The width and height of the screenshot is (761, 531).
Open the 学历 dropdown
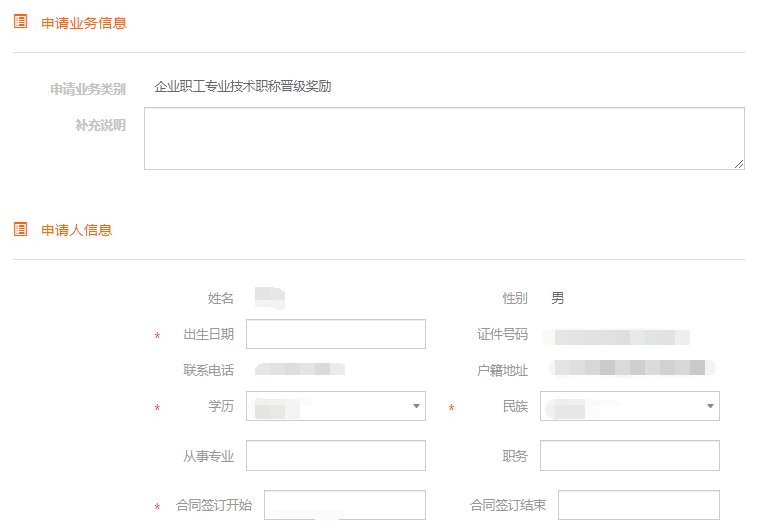pyautogui.click(x=335, y=406)
